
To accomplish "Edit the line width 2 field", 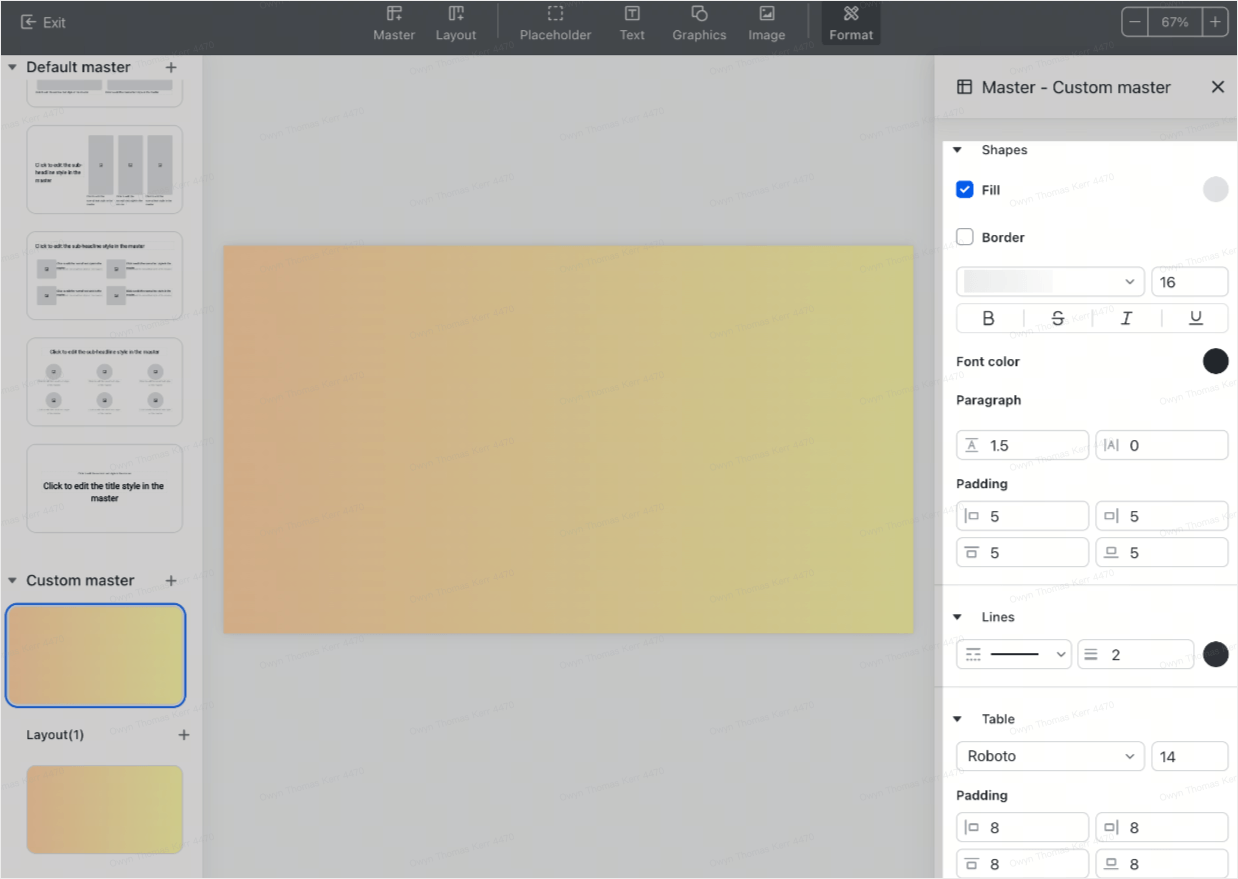I will [1136, 654].
